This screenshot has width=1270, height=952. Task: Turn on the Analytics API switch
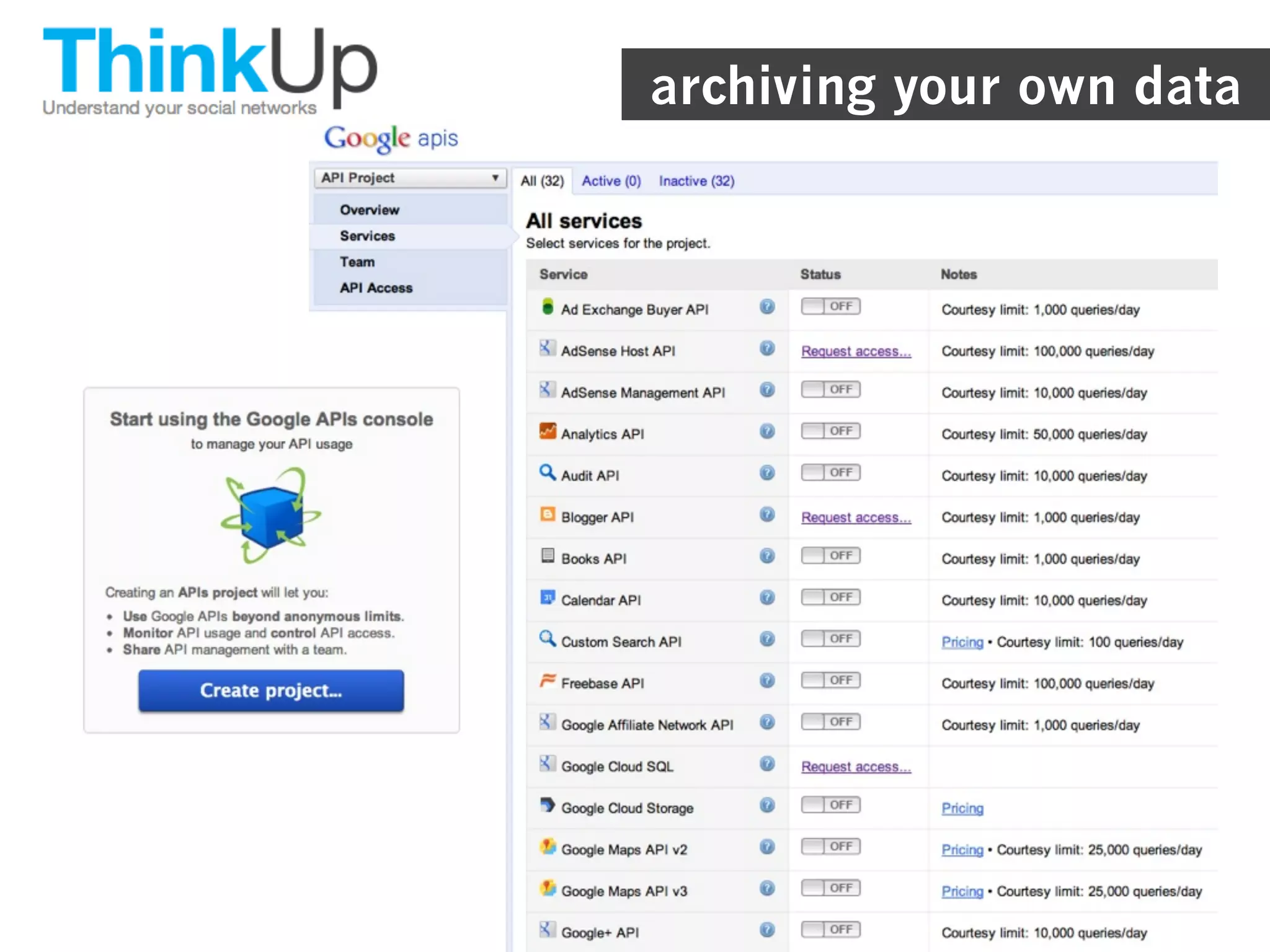831,431
